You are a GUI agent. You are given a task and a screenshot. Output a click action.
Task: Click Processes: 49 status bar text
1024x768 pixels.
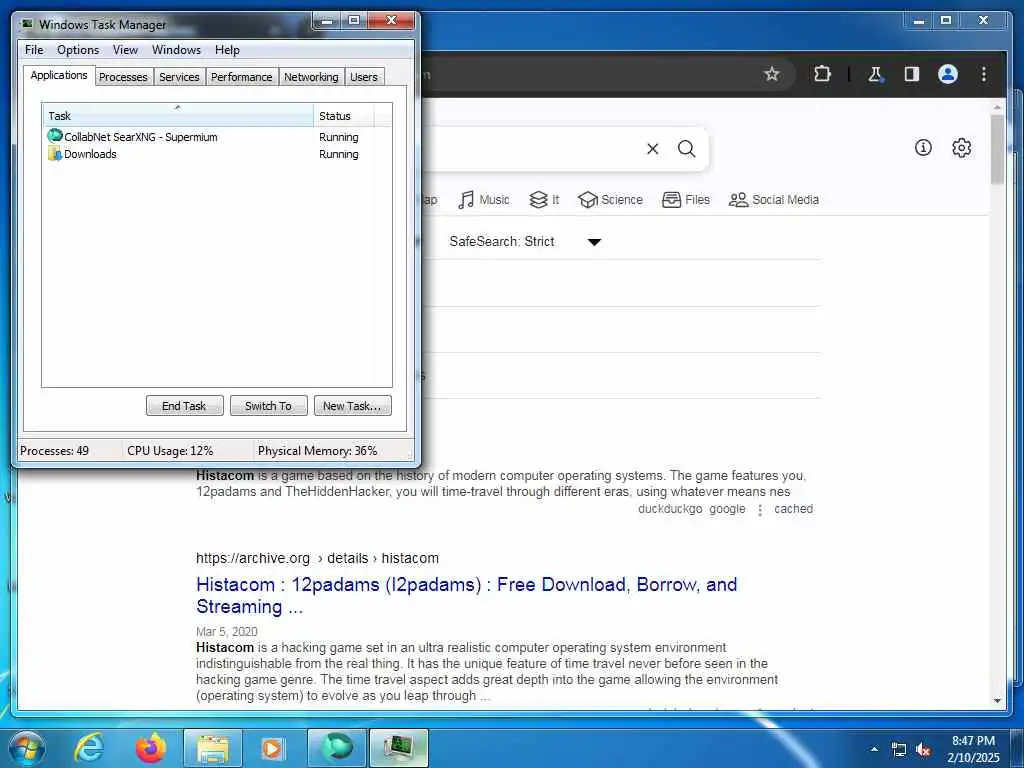pyautogui.click(x=54, y=451)
